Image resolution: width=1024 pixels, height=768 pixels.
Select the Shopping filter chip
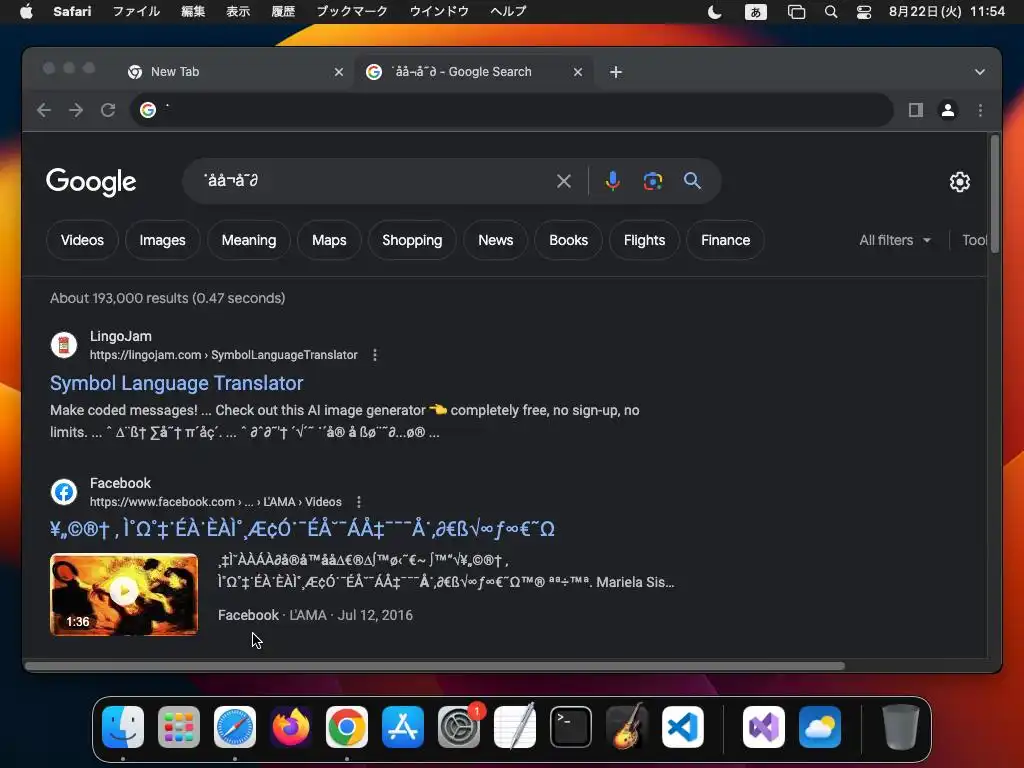[x=412, y=240]
